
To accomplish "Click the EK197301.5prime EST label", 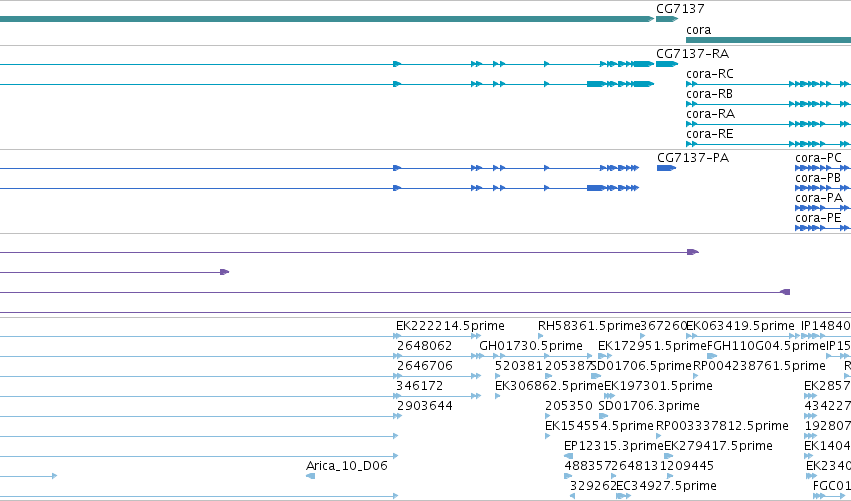I will pos(658,386).
